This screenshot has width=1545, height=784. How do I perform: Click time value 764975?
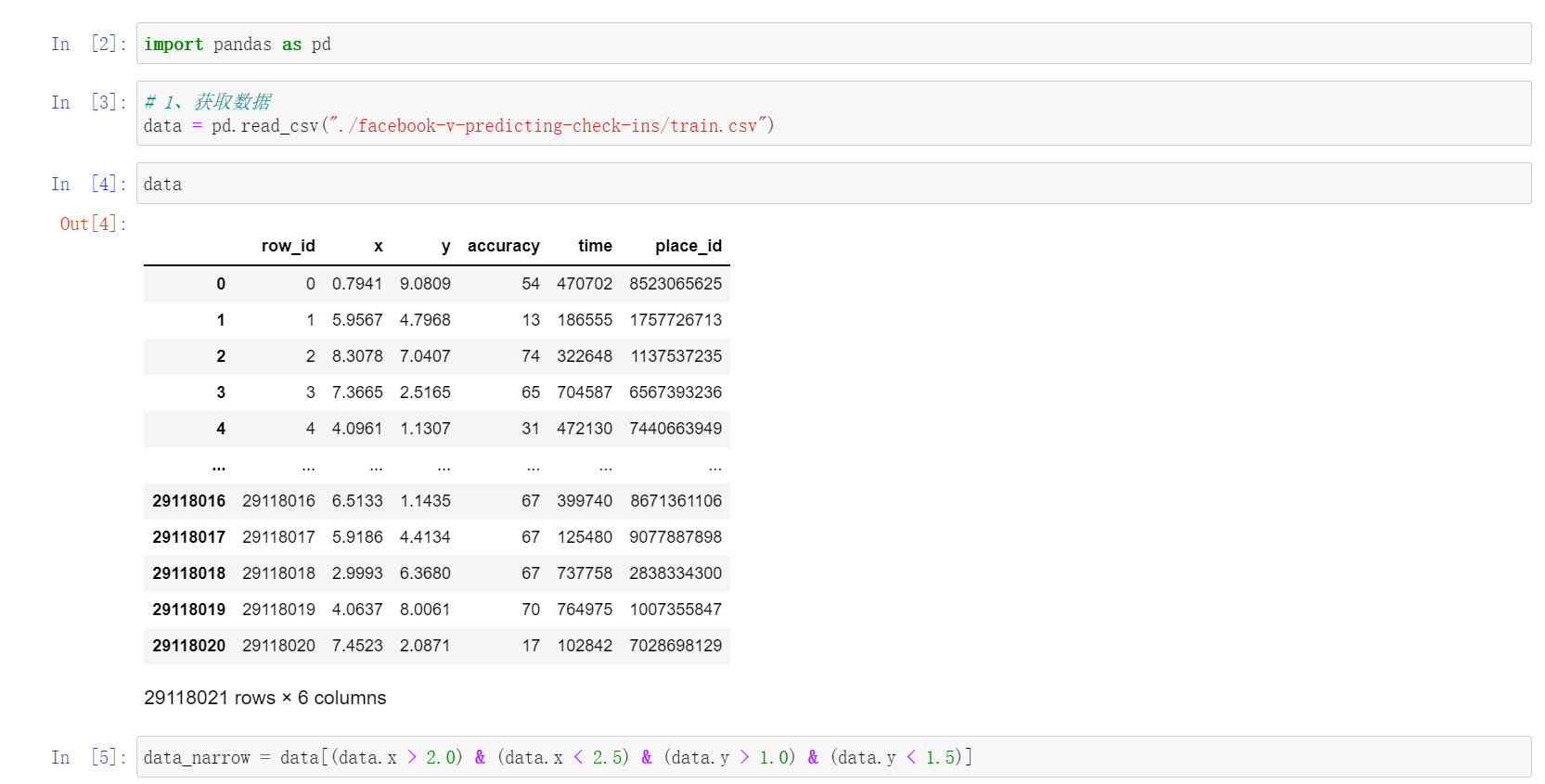click(x=585, y=610)
